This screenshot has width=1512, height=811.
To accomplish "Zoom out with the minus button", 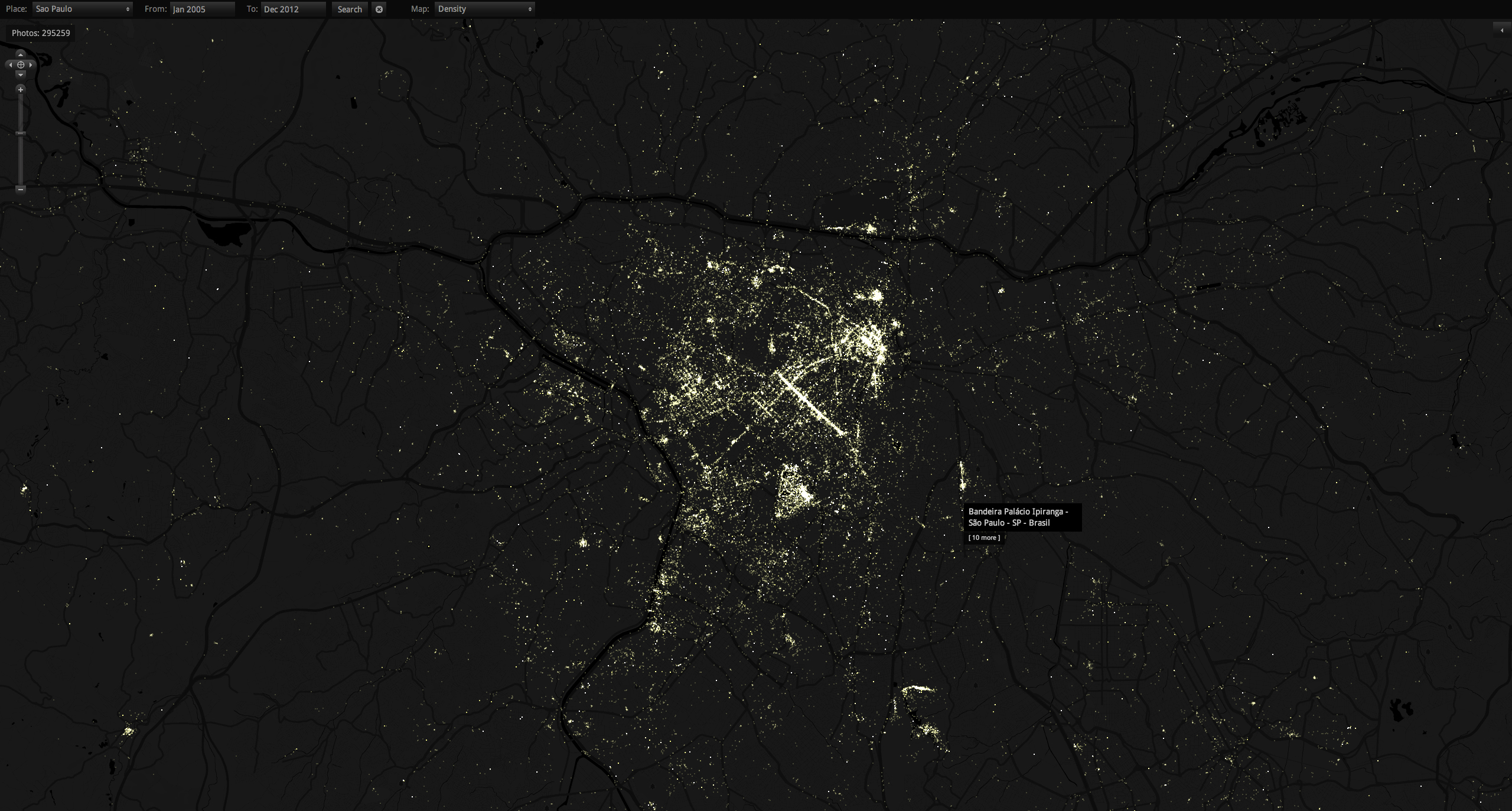I will 21,189.
